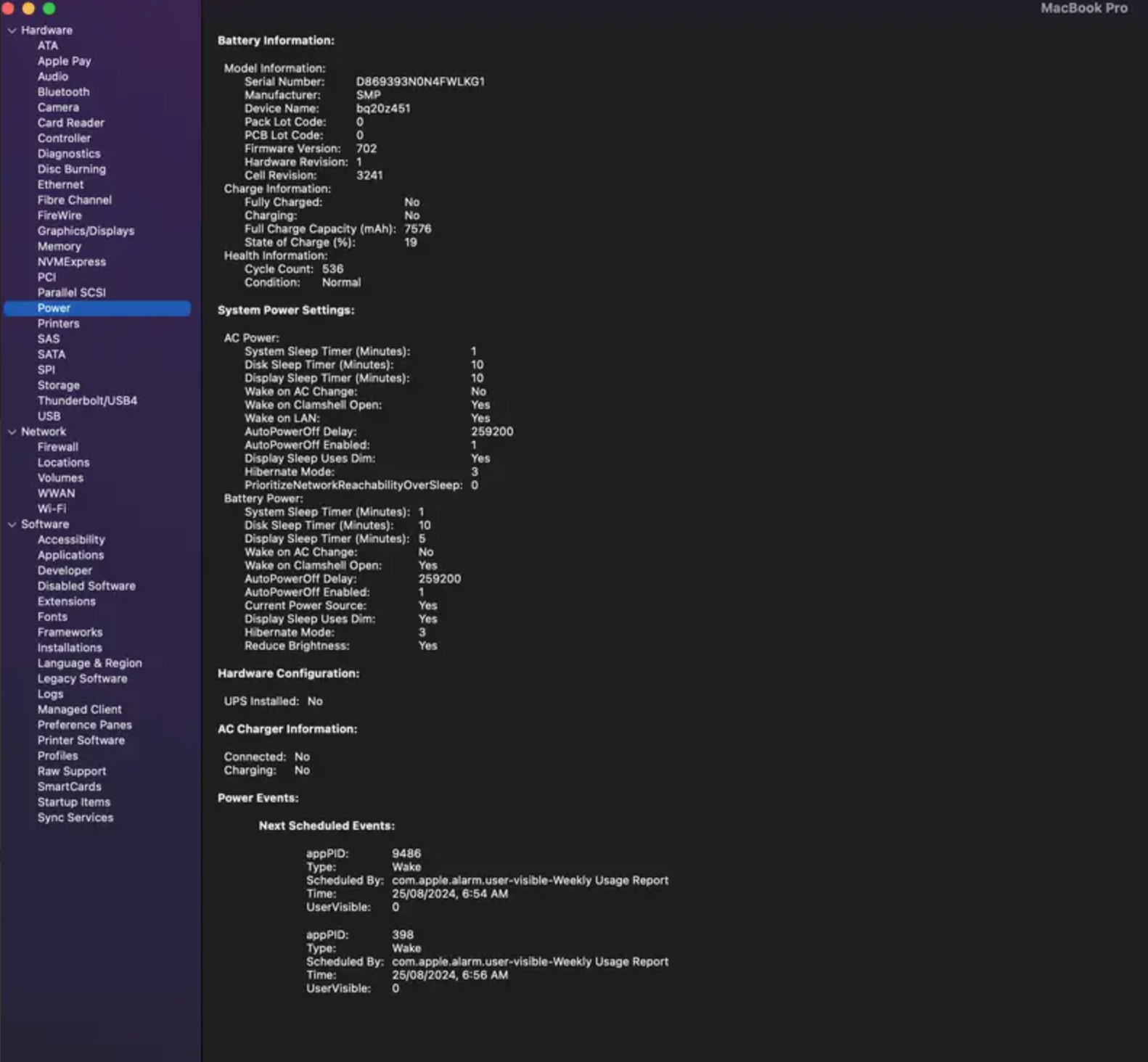1148x1062 pixels.
Task: Open Applications under Software
Action: click(70, 555)
